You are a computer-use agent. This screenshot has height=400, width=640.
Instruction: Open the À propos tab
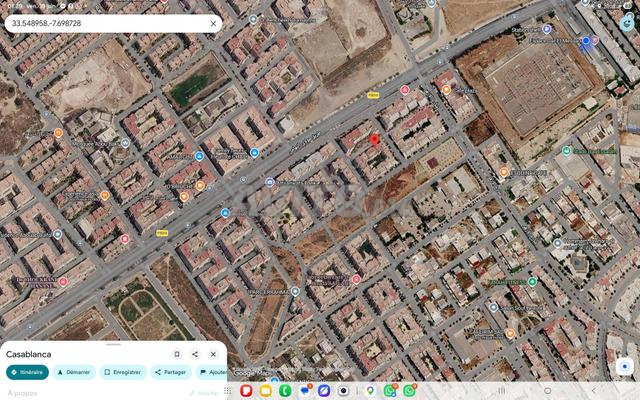(23, 393)
